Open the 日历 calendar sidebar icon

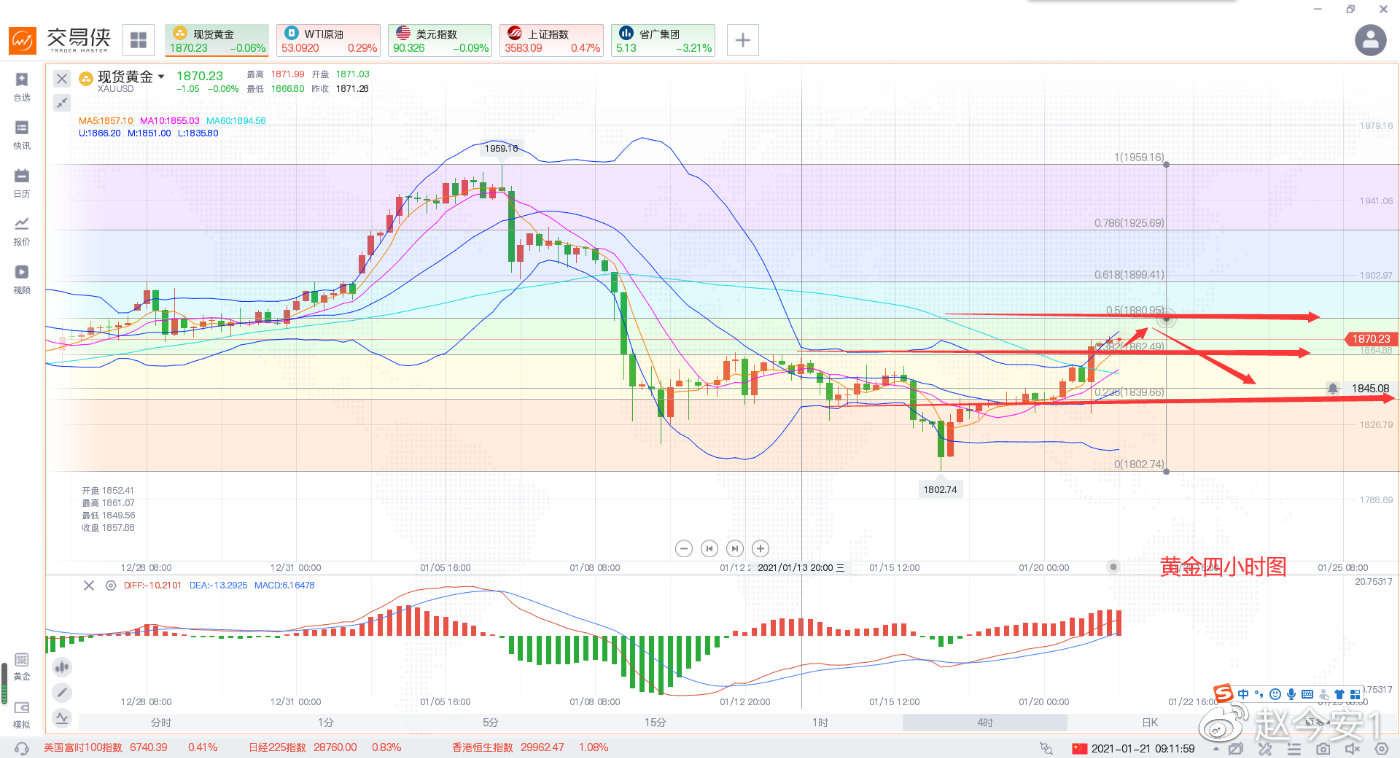pos(22,182)
